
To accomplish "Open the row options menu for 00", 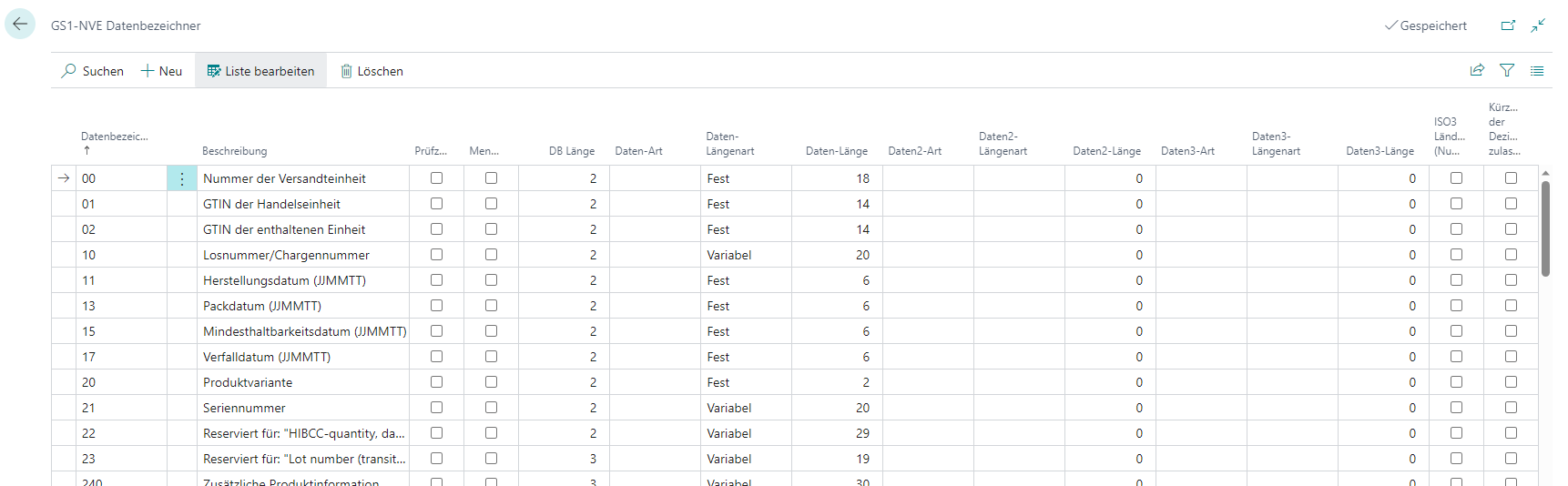I will coord(181,178).
